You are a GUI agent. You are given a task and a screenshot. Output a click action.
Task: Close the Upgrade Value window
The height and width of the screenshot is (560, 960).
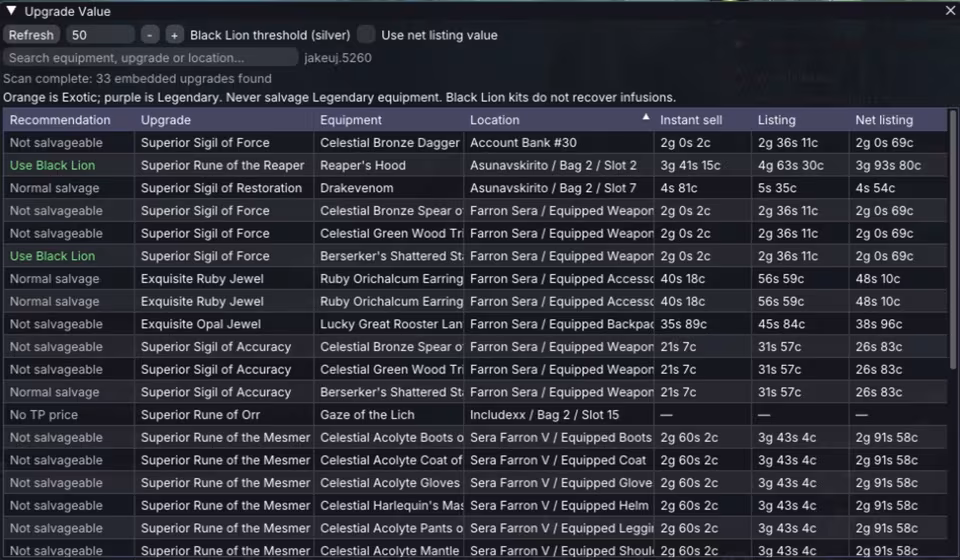coord(950,10)
